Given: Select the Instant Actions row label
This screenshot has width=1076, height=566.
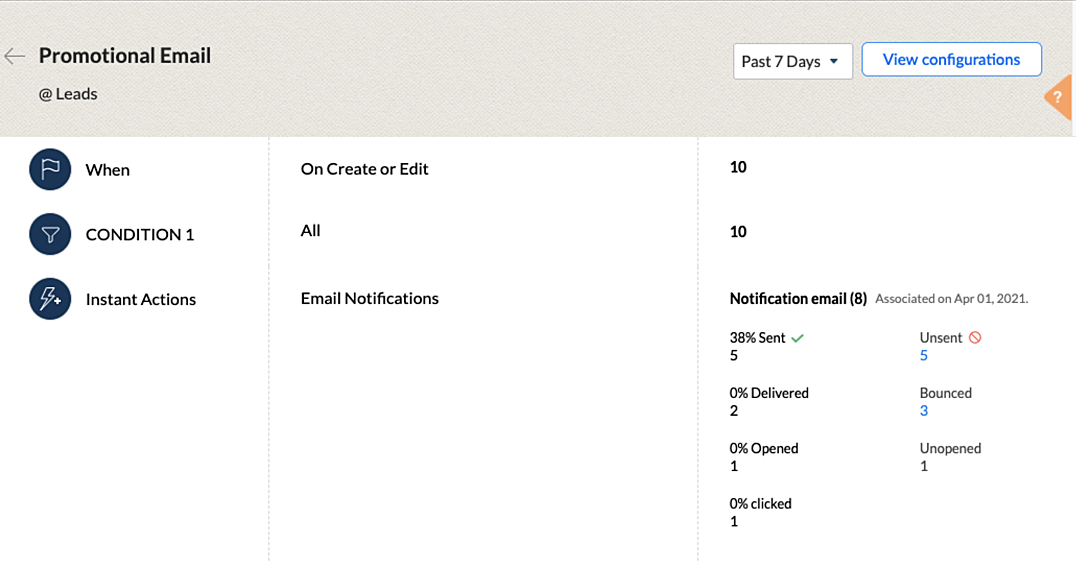Looking at the screenshot, I should pos(141,299).
